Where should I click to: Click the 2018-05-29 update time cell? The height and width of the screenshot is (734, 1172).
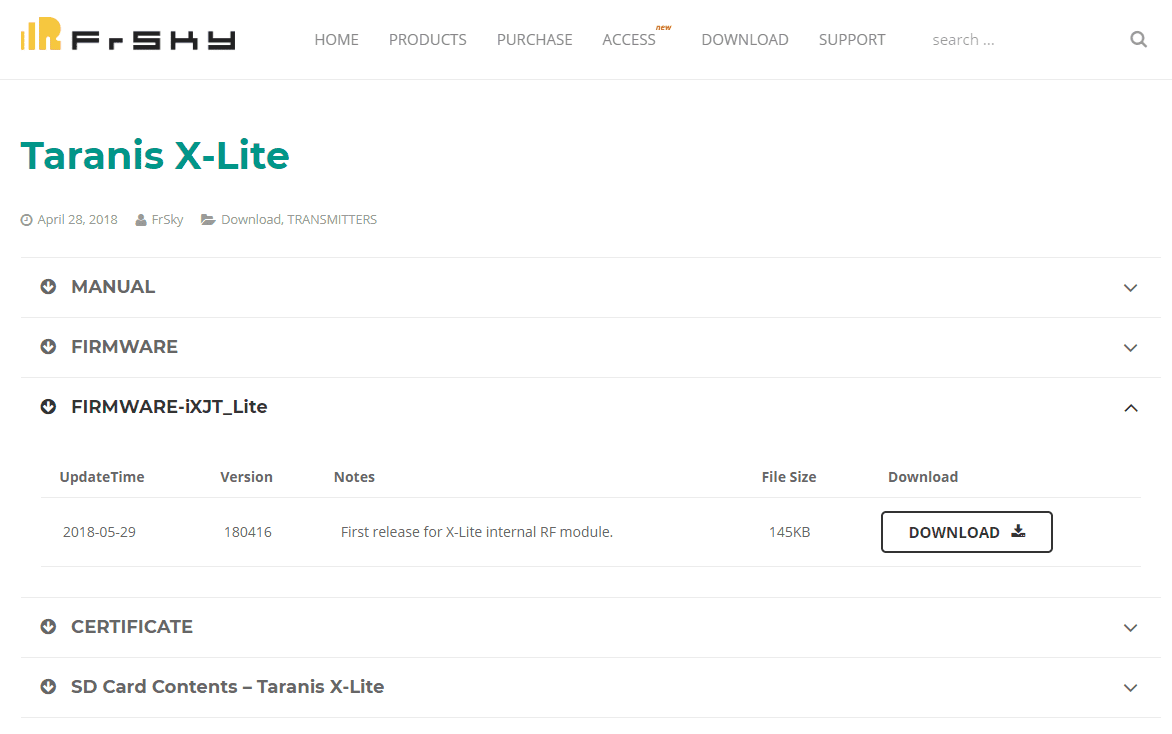99,532
